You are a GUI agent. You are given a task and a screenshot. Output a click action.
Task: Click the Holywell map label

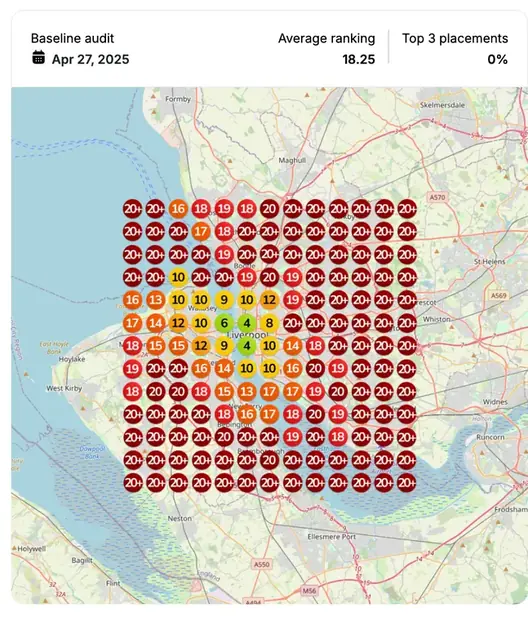pos(32,549)
